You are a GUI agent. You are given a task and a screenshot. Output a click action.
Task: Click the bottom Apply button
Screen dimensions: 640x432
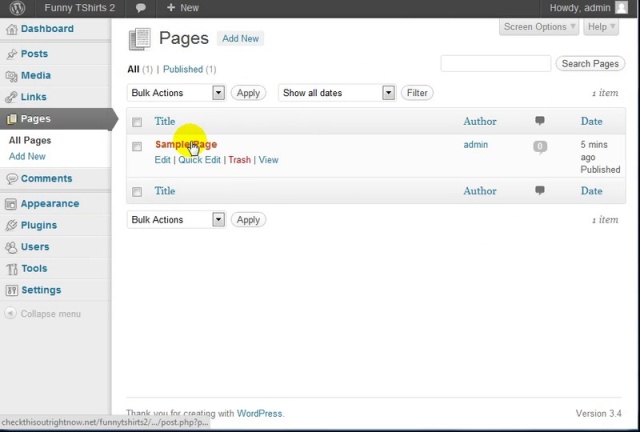click(x=248, y=220)
